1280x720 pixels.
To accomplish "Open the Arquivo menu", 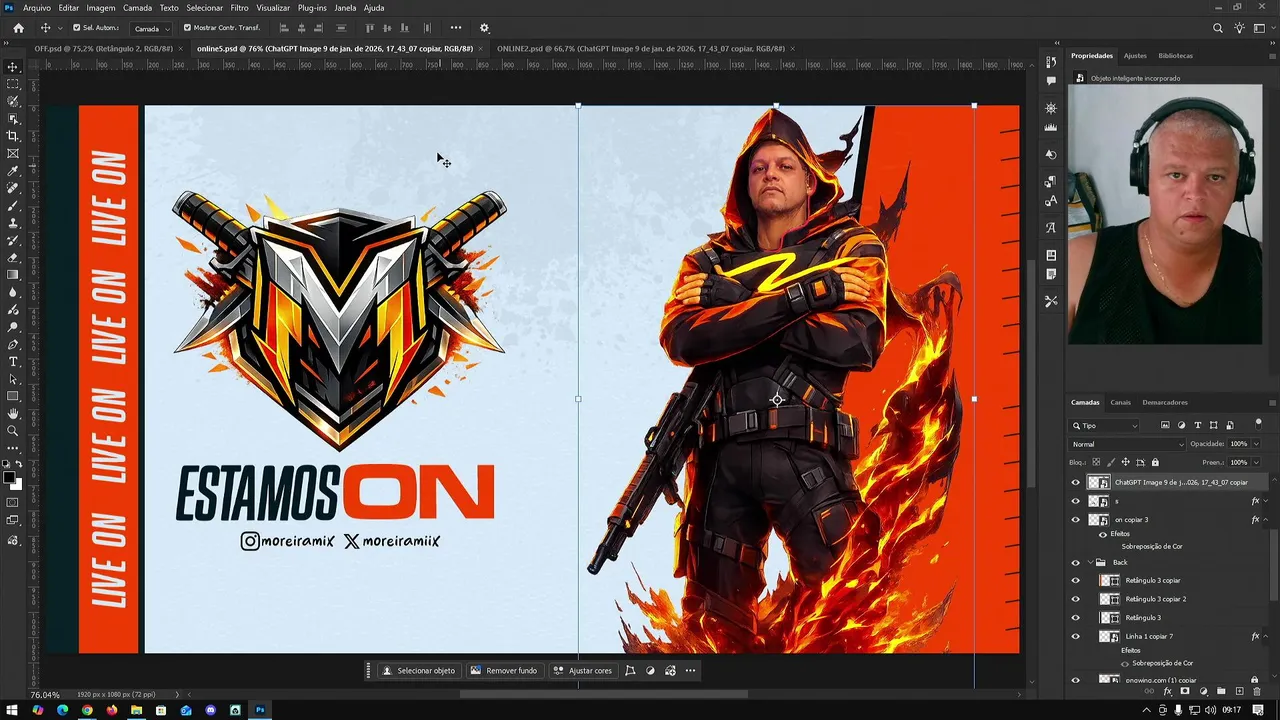I will tap(36, 8).
